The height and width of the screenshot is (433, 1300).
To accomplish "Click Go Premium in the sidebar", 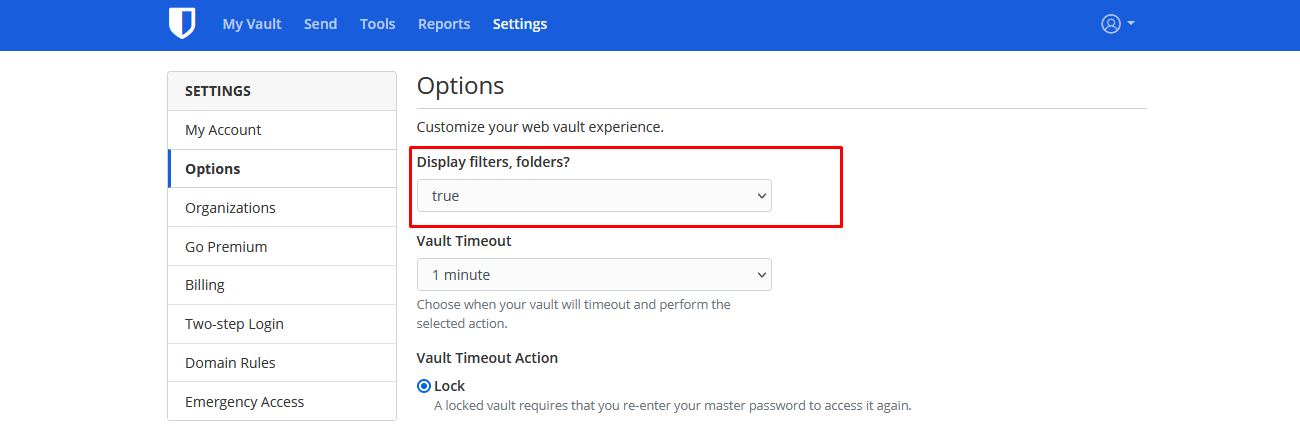I will point(226,247).
